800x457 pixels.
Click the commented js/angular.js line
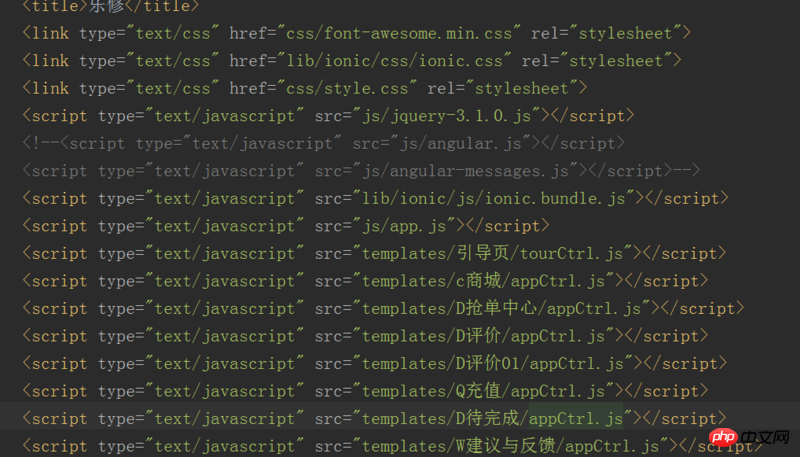323,144
